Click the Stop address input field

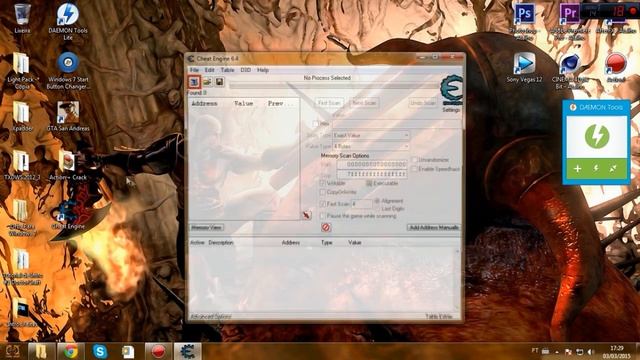[x=372, y=174]
